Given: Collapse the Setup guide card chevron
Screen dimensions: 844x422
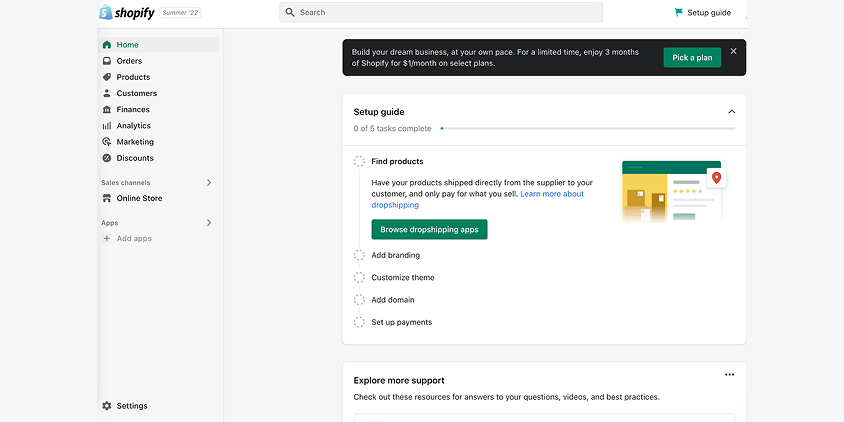Looking at the screenshot, I should (732, 111).
